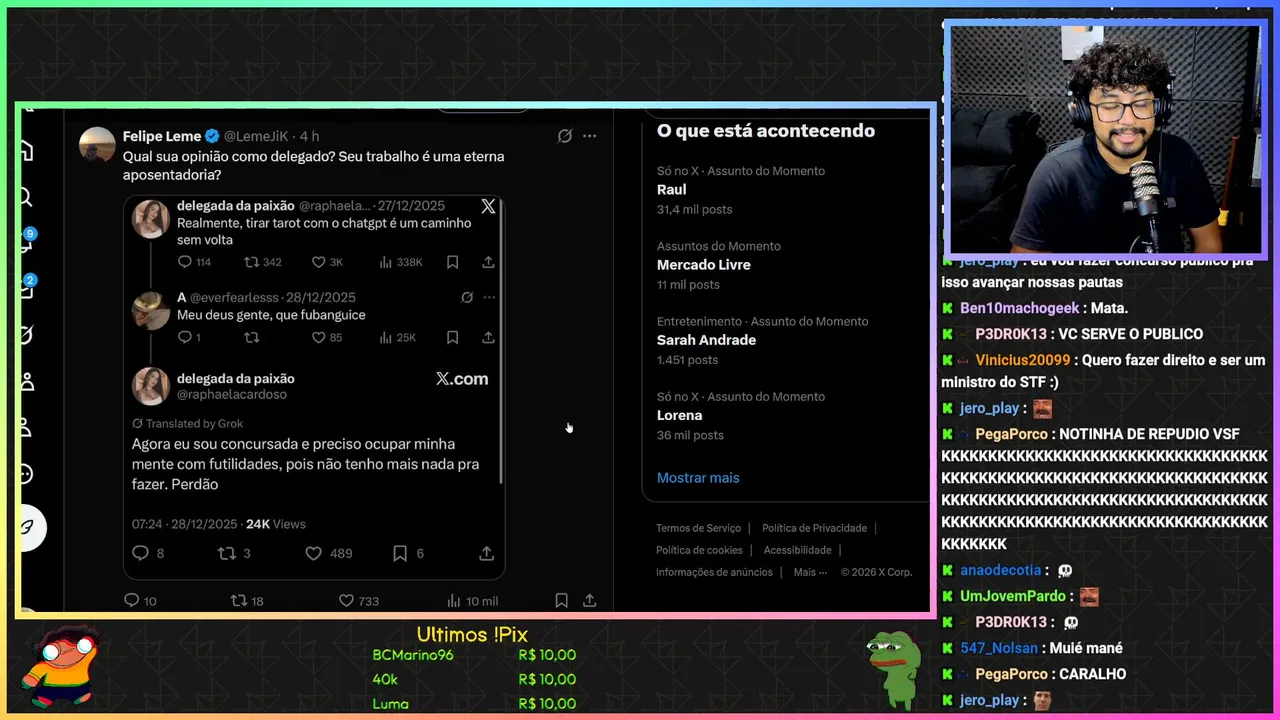1280x720 pixels.
Task: Click Grok explain icon on Felipe Leme's post
Action: (x=565, y=136)
